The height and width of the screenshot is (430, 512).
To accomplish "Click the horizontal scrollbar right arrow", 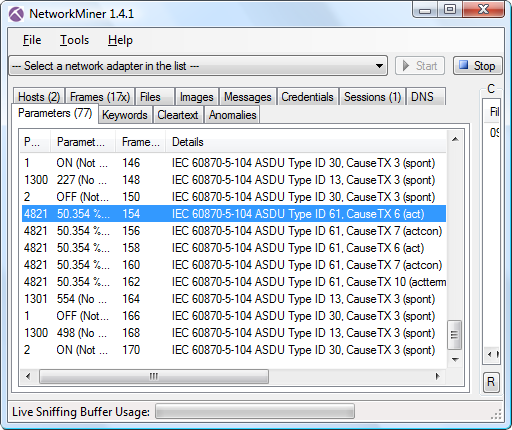I will point(437,376).
